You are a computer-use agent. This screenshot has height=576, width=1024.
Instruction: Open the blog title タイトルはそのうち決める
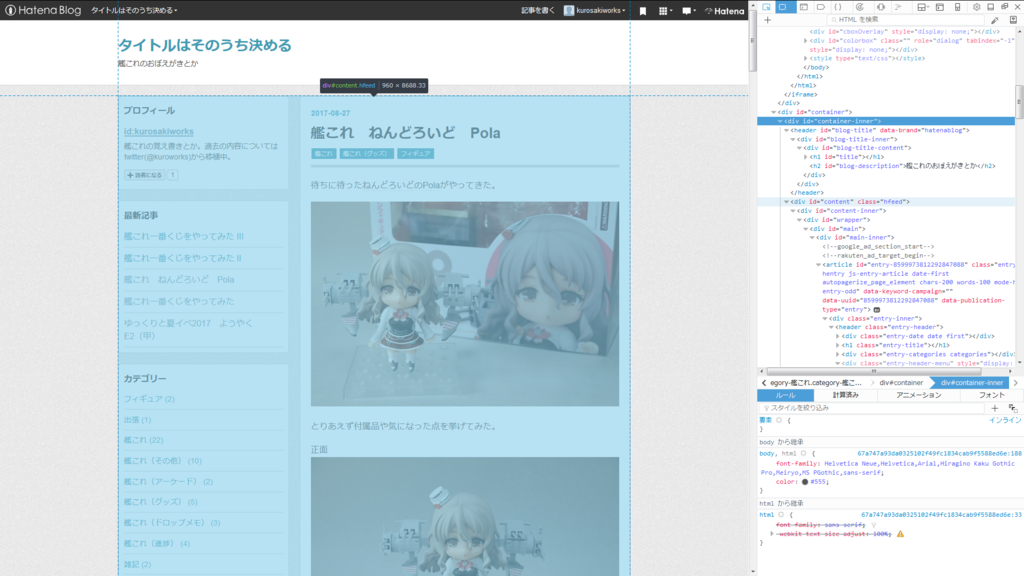(x=204, y=45)
